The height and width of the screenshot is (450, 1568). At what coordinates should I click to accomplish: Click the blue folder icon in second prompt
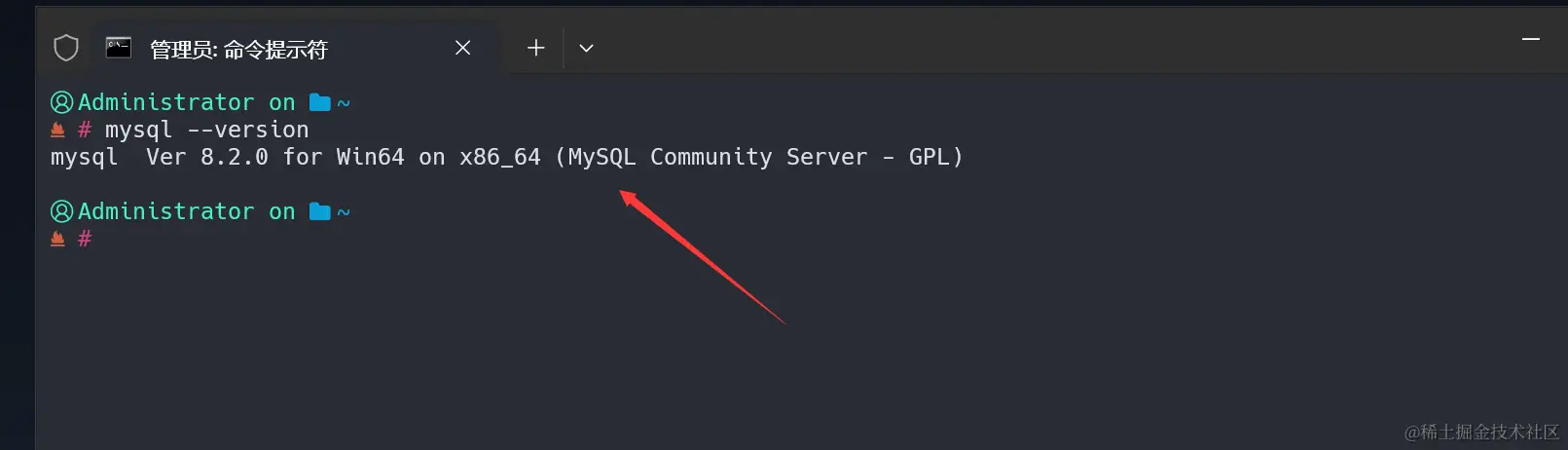[319, 211]
